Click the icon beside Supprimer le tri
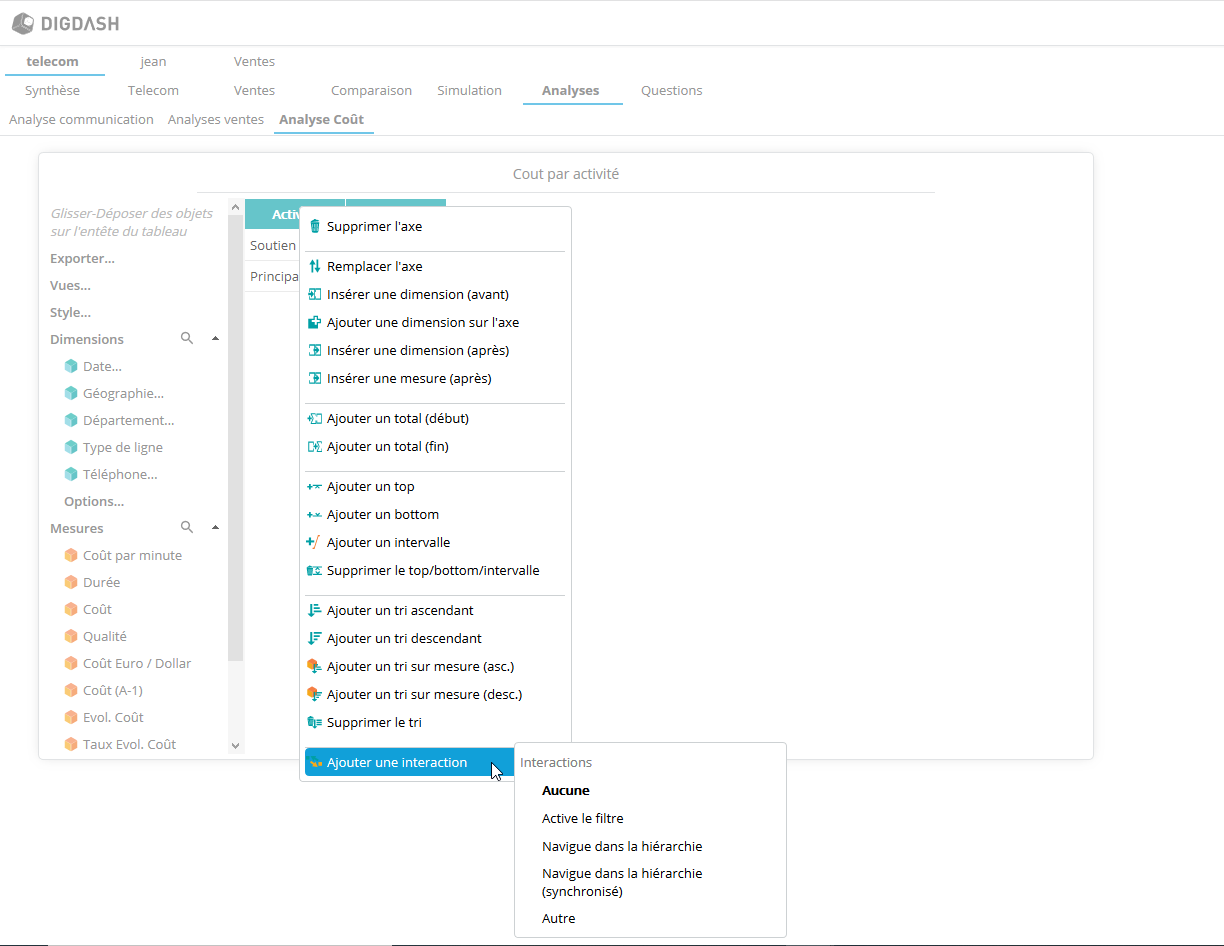This screenshot has height=946, width=1224. (x=315, y=722)
